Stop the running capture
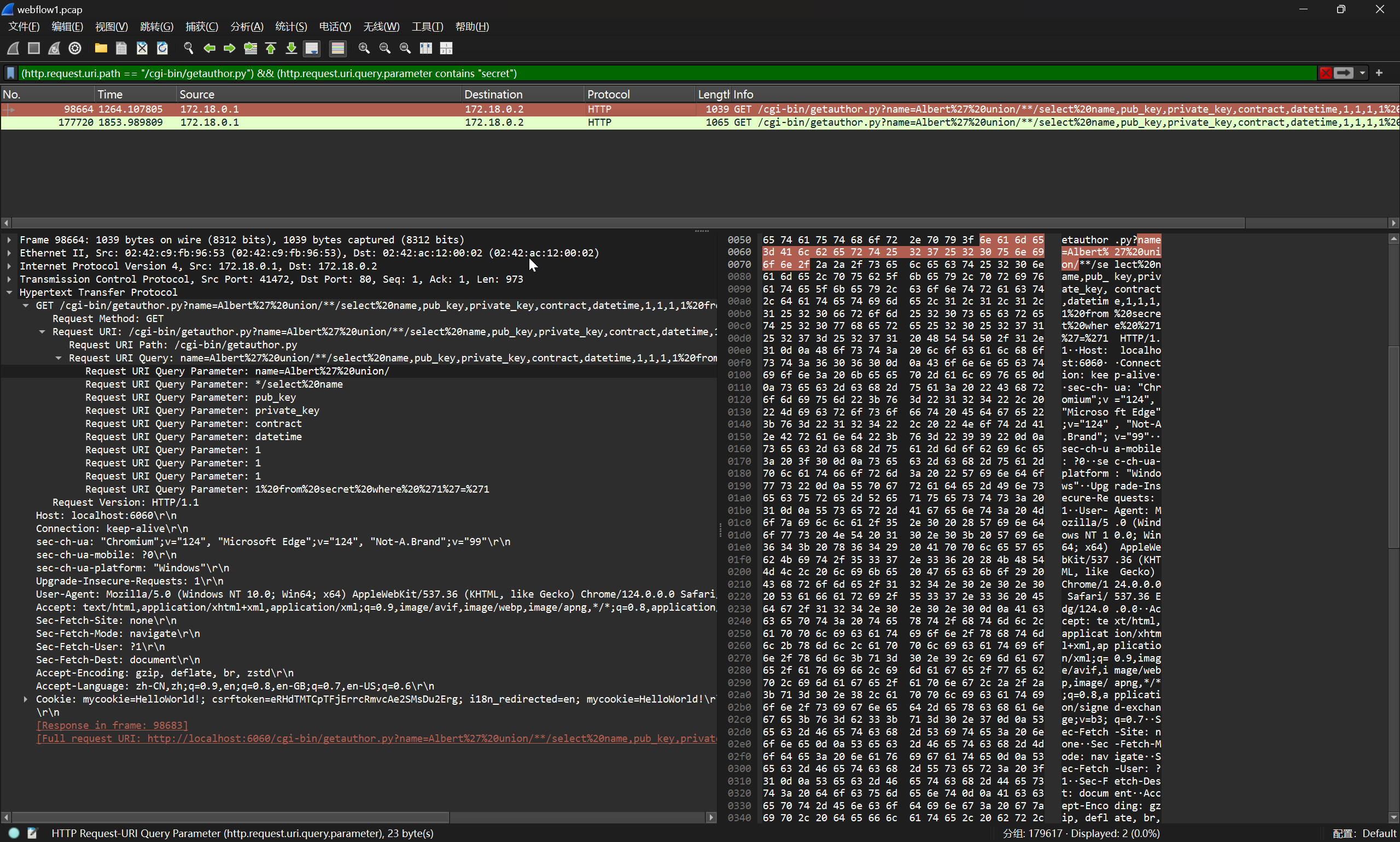1400x842 pixels. tap(33, 48)
